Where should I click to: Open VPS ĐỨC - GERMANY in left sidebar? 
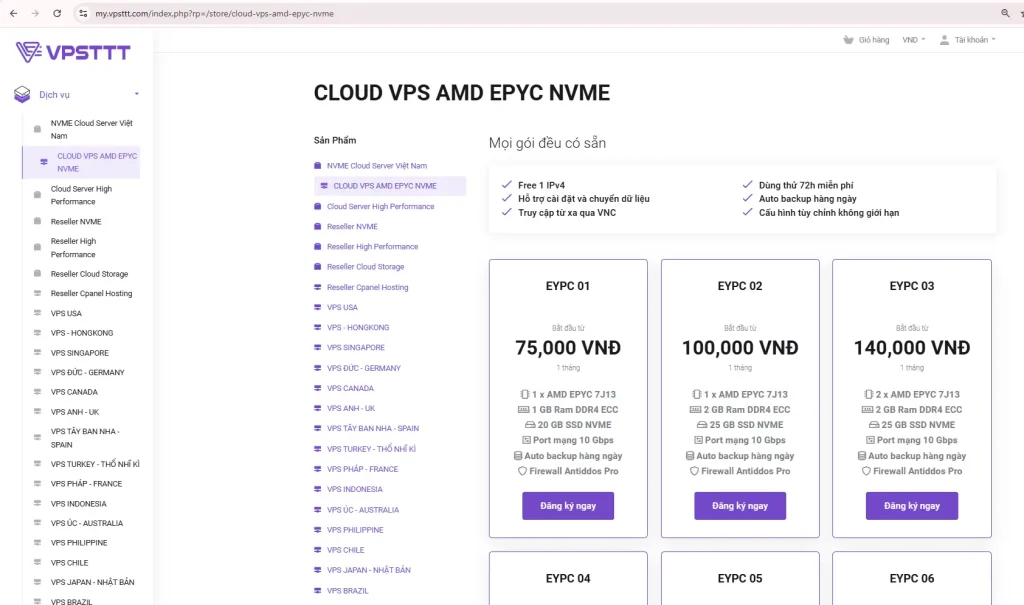coord(87,372)
